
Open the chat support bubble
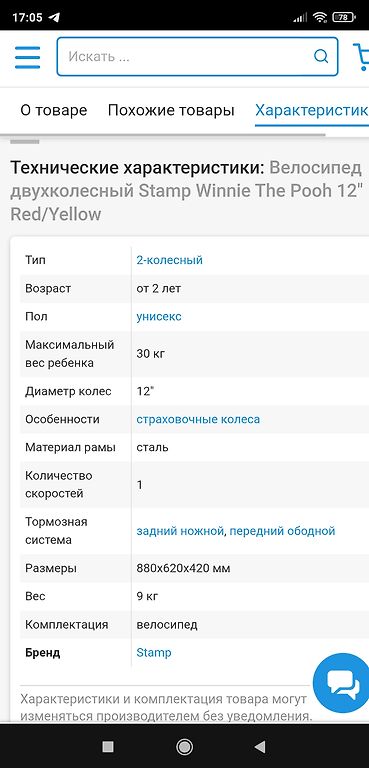coord(343,683)
